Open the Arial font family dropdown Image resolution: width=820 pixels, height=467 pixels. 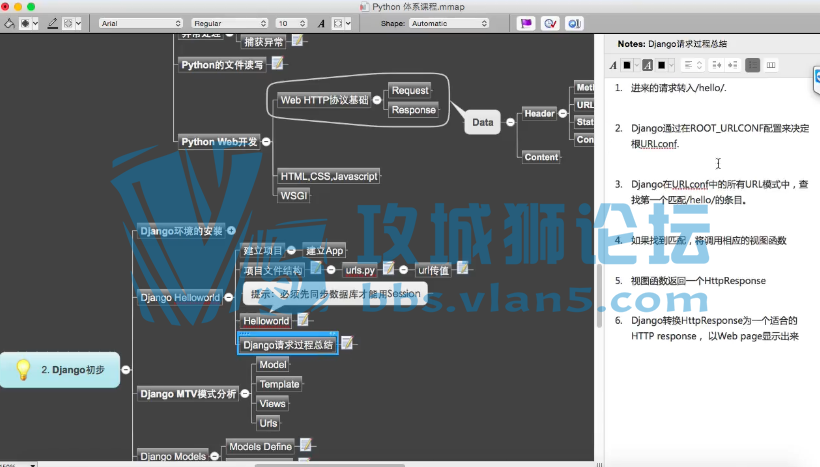(141, 24)
